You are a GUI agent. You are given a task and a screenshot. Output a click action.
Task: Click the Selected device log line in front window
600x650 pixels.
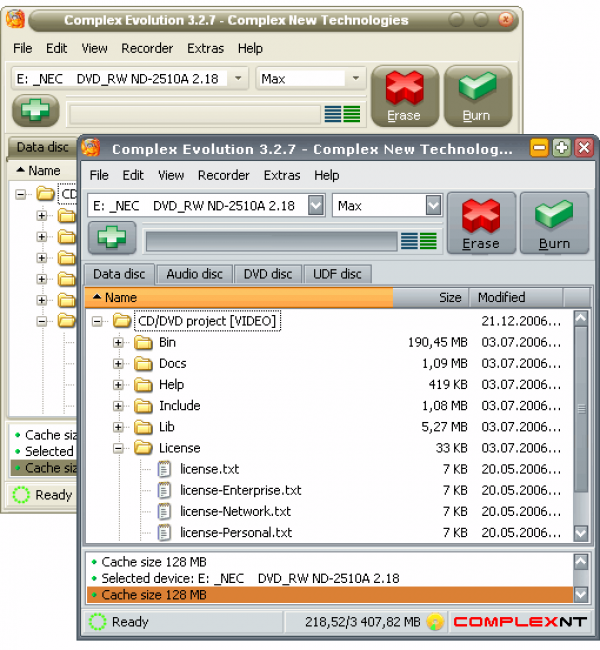pyautogui.click(x=330, y=578)
